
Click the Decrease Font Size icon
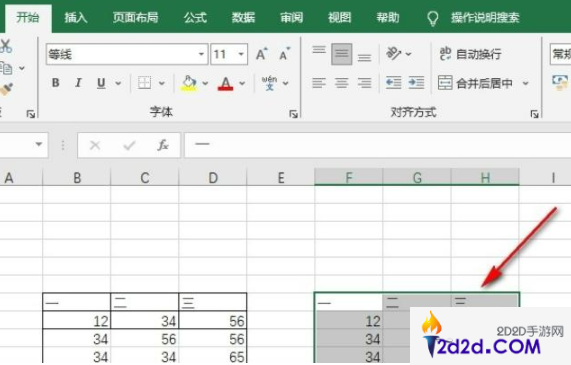[x=284, y=54]
